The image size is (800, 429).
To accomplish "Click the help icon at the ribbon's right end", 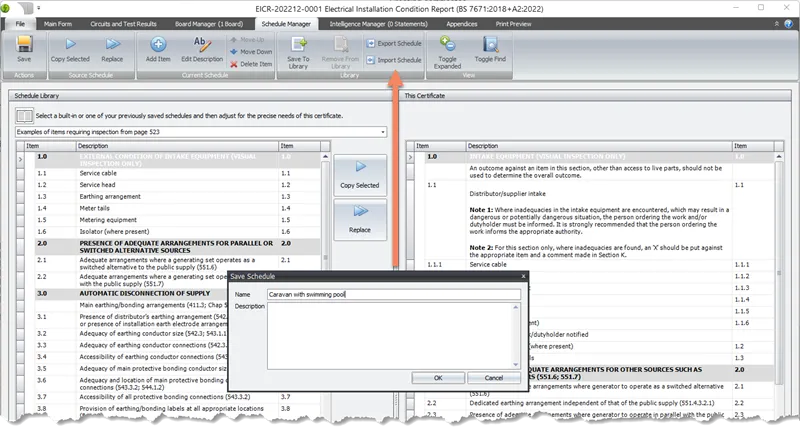I will pos(788,23).
